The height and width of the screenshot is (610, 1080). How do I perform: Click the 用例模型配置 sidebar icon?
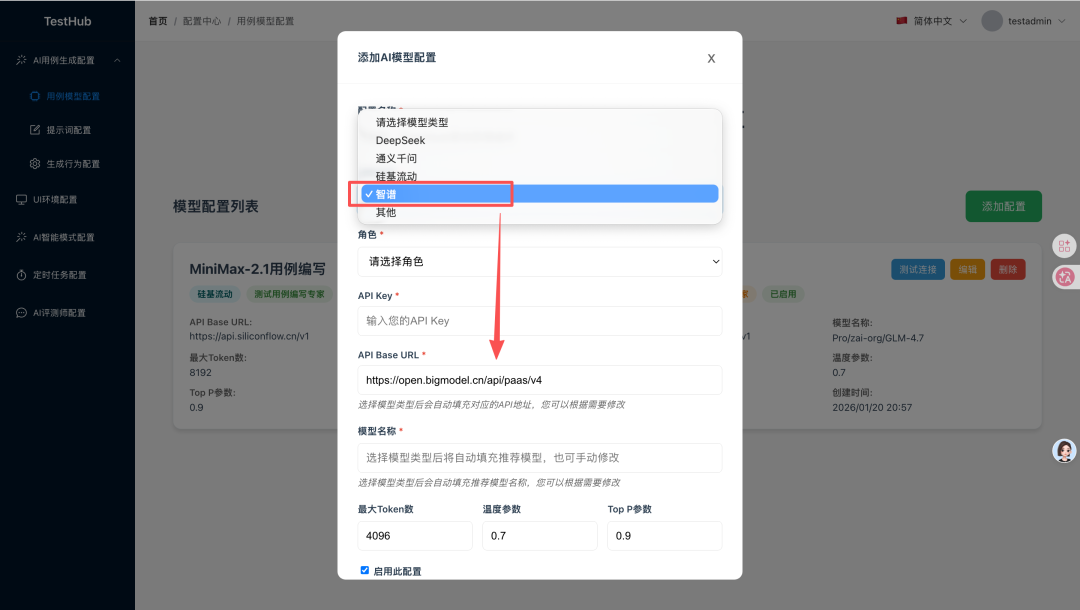coord(34,96)
